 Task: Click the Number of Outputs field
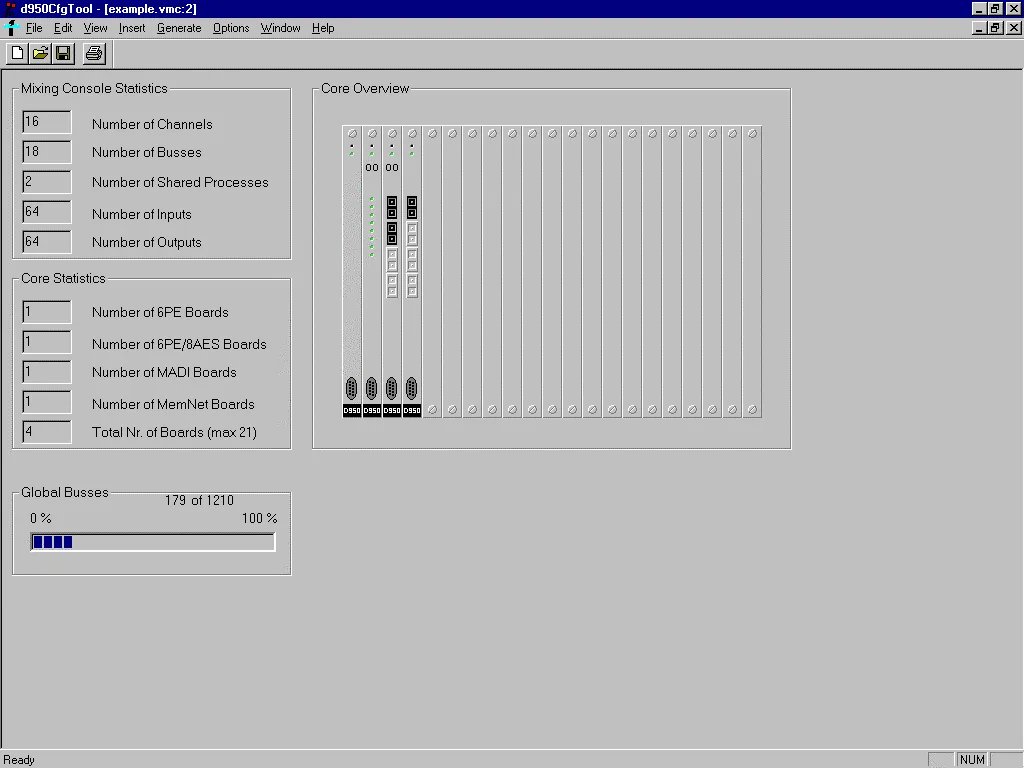pos(47,242)
